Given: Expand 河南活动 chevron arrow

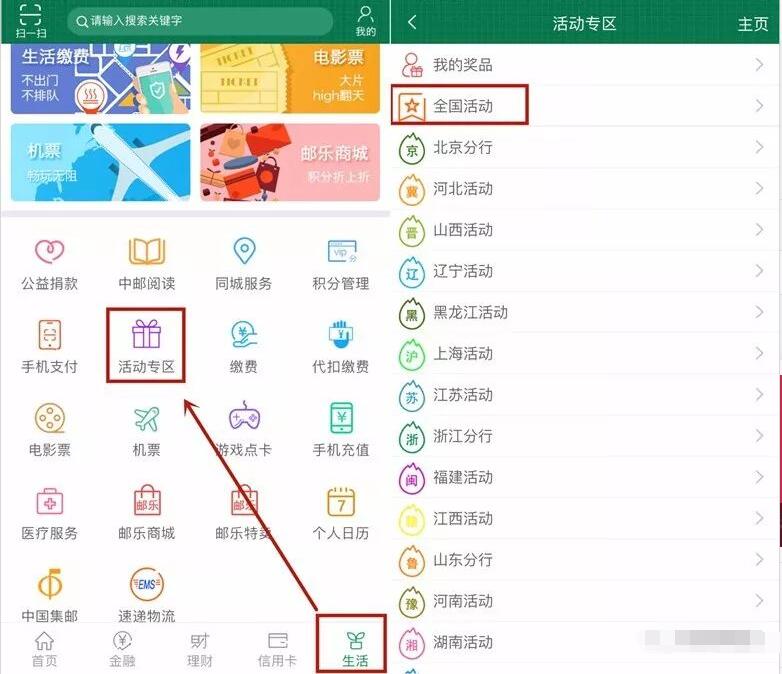Looking at the screenshot, I should (759, 601).
